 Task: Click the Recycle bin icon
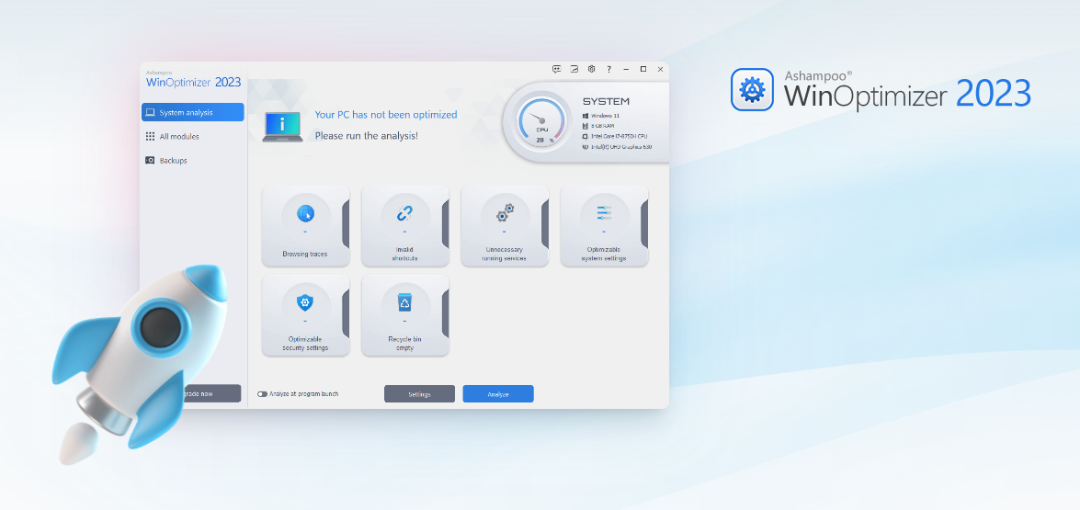tap(404, 302)
